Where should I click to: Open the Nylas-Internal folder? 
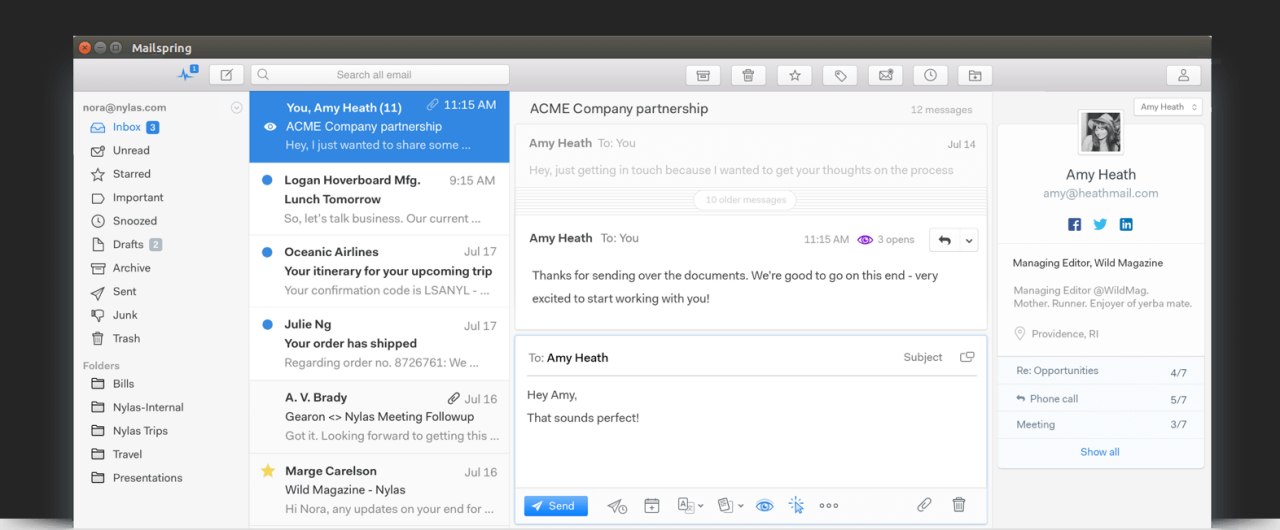[148, 408]
